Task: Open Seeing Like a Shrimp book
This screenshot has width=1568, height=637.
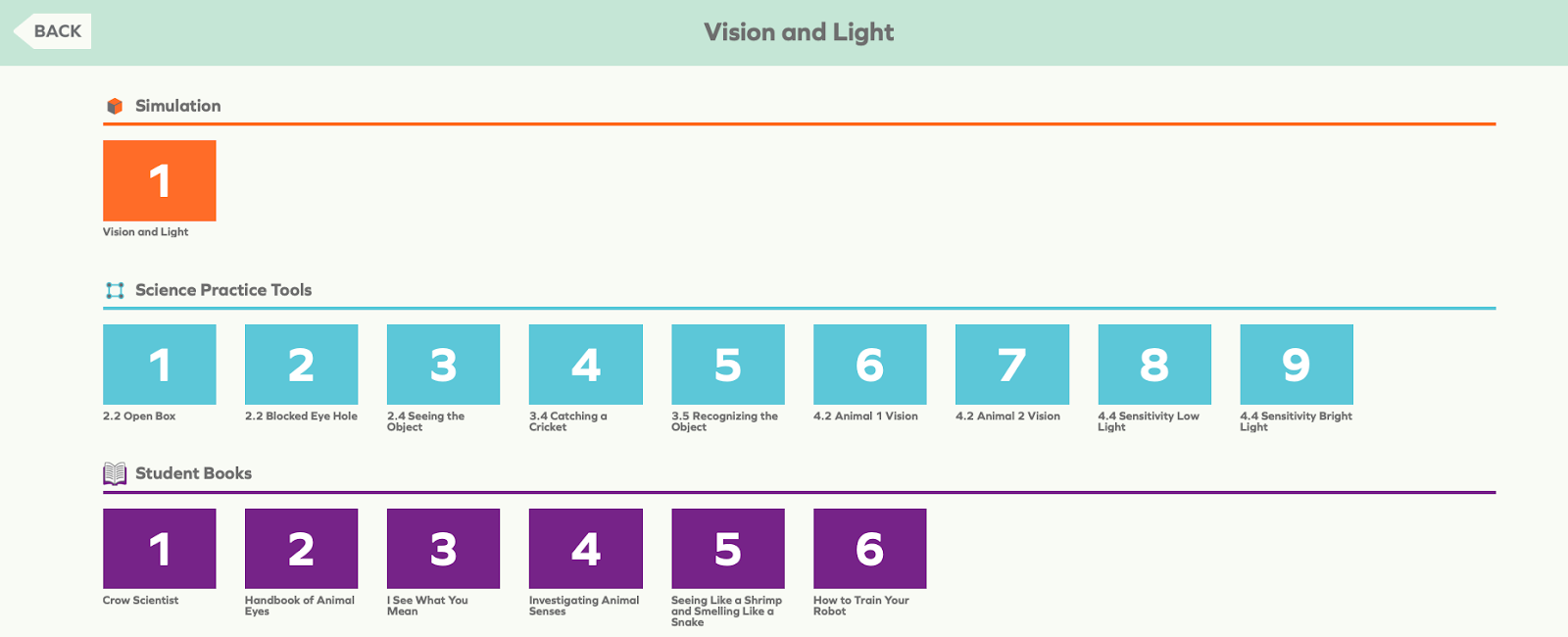Action: [x=727, y=548]
